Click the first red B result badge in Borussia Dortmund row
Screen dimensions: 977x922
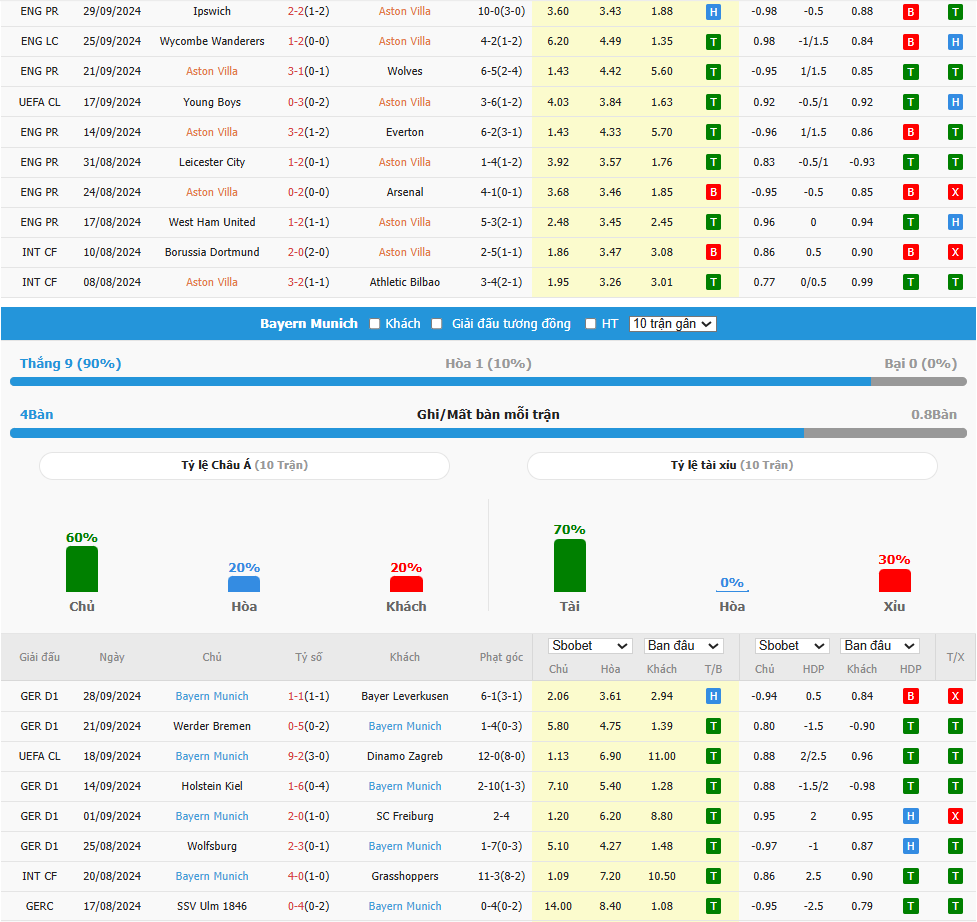click(713, 252)
